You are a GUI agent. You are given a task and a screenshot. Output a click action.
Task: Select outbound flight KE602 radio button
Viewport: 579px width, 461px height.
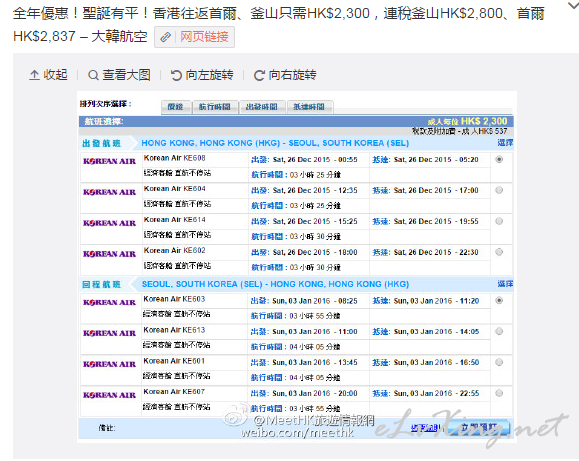(x=499, y=252)
